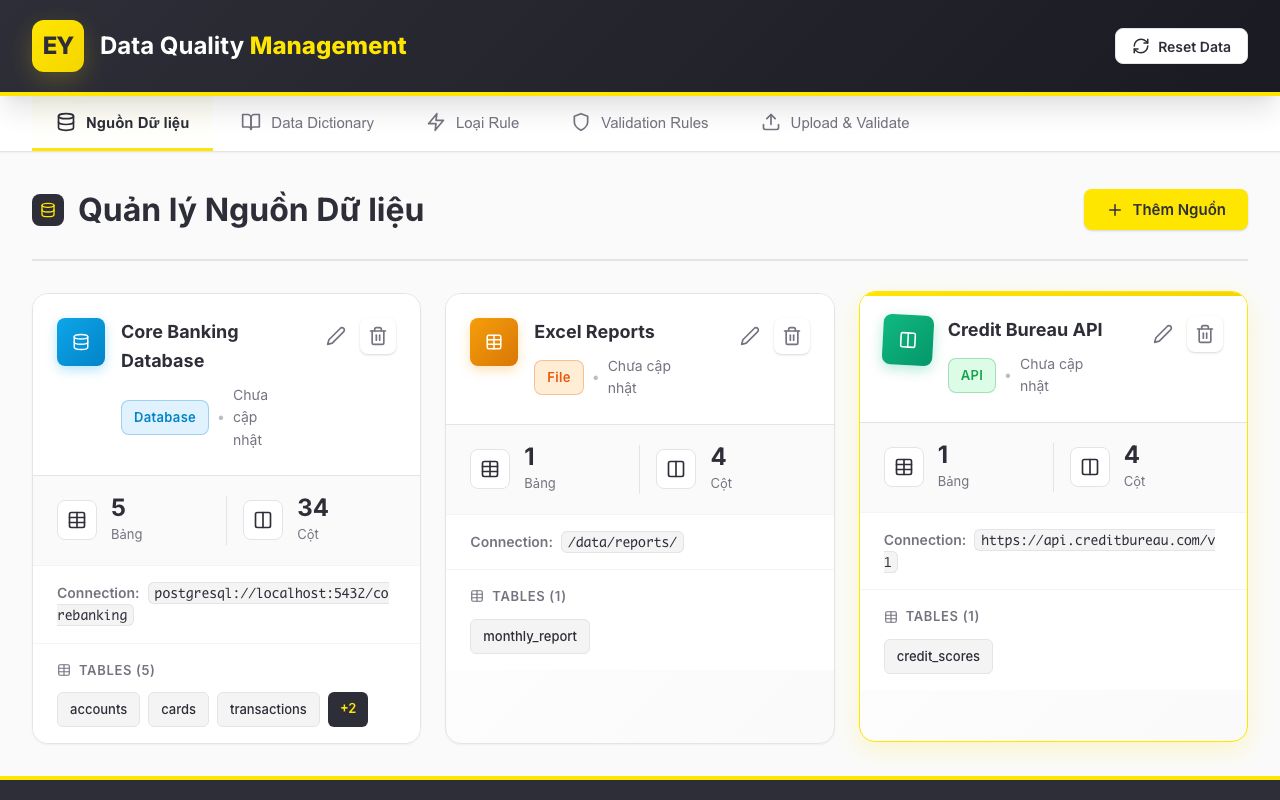Select the transactions table chip
The height and width of the screenshot is (800, 1280).
click(x=268, y=709)
